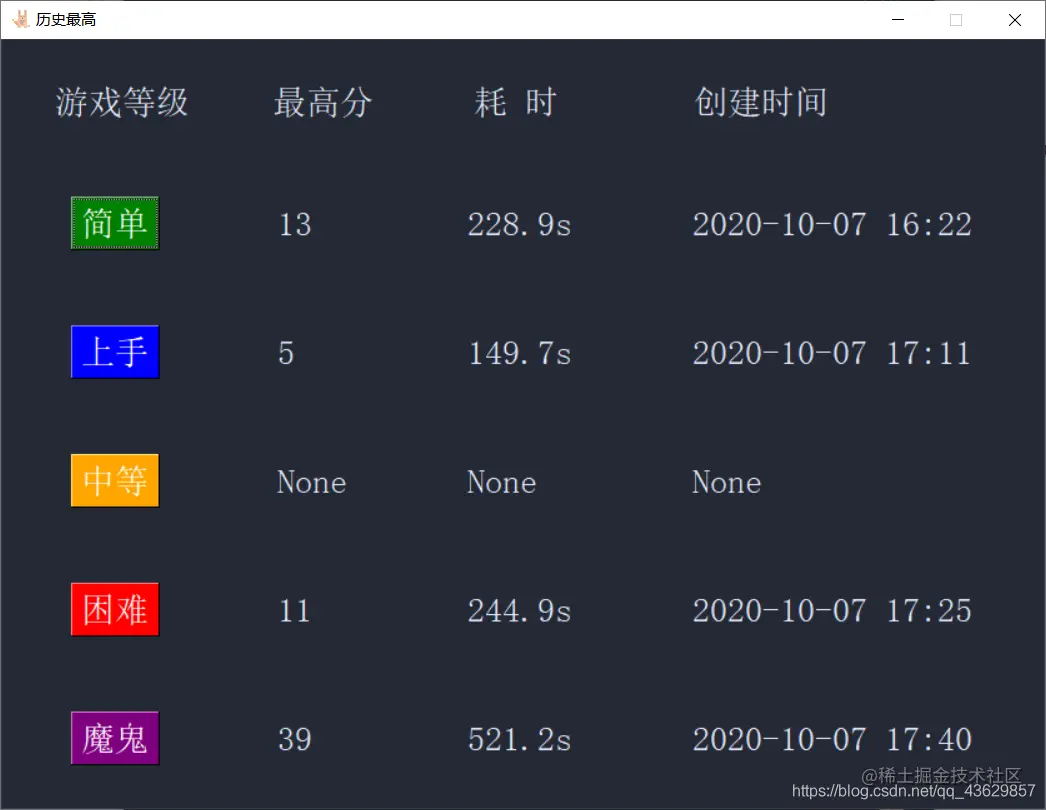
Task: Click the 魔鬼 row score 39
Action: 293,739
